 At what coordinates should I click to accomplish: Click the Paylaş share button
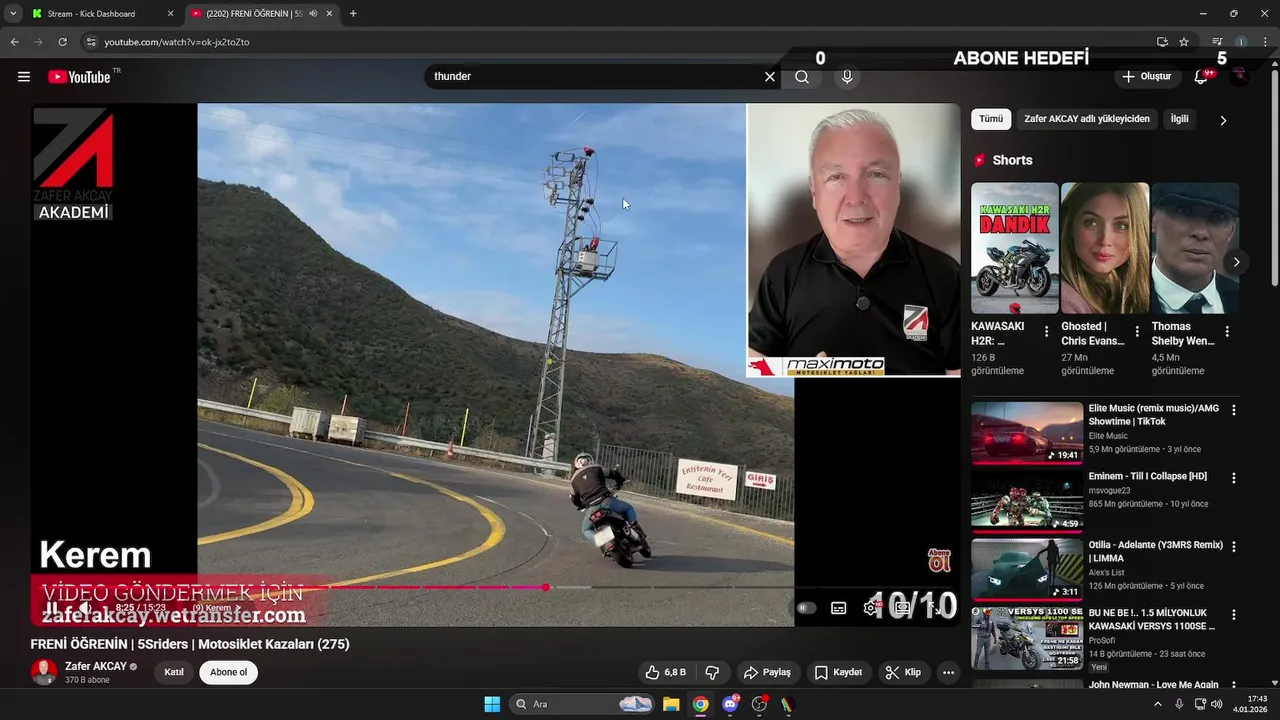[768, 672]
